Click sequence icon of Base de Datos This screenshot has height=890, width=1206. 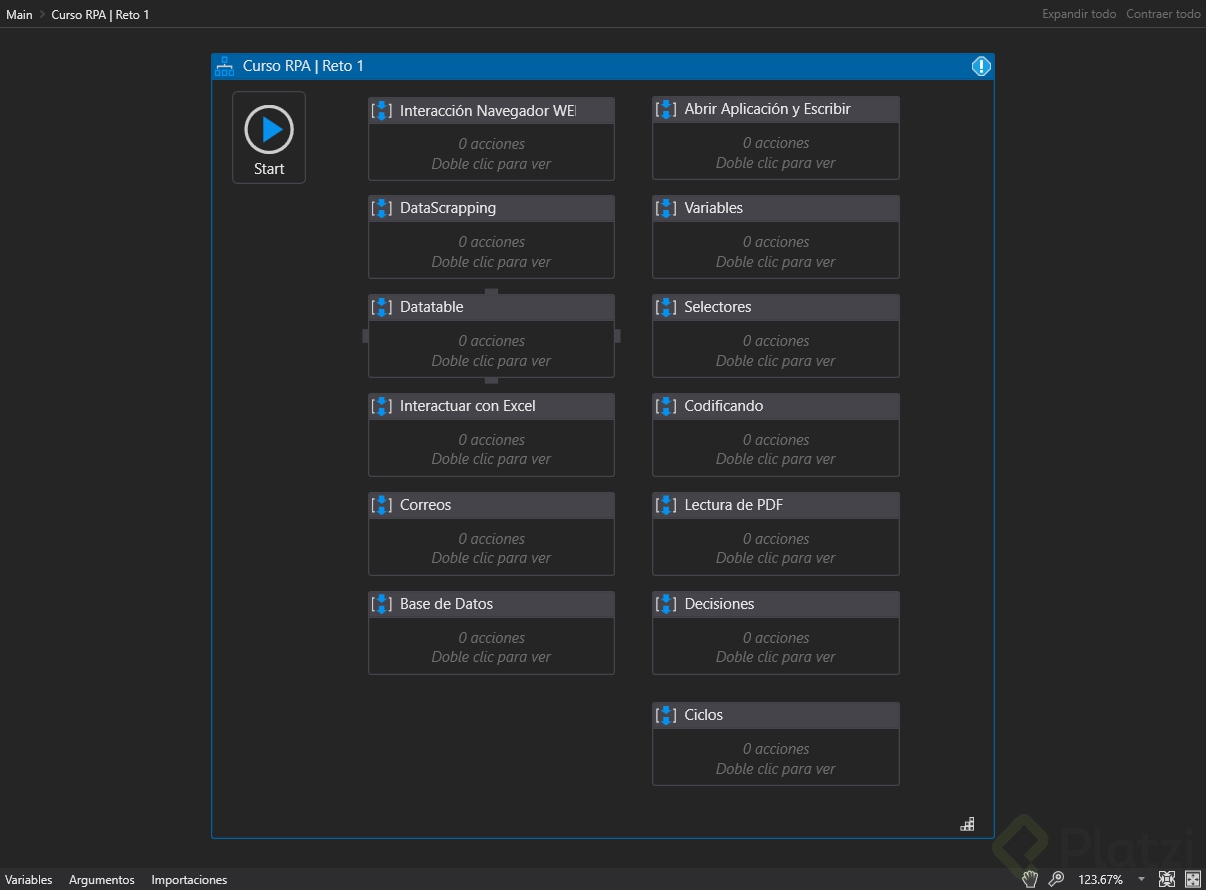click(x=382, y=604)
